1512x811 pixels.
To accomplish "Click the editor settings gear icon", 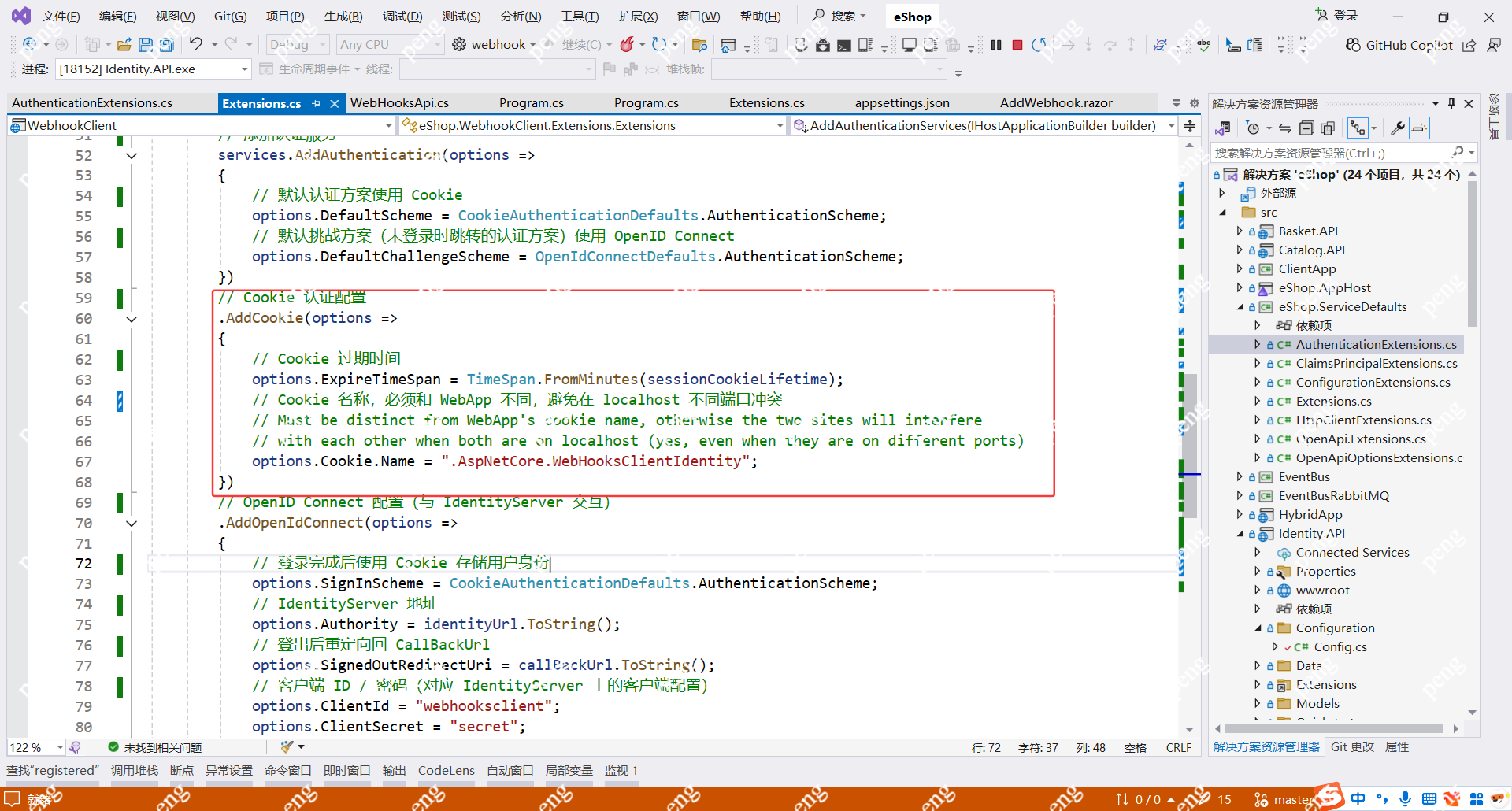I will pos(1195,103).
